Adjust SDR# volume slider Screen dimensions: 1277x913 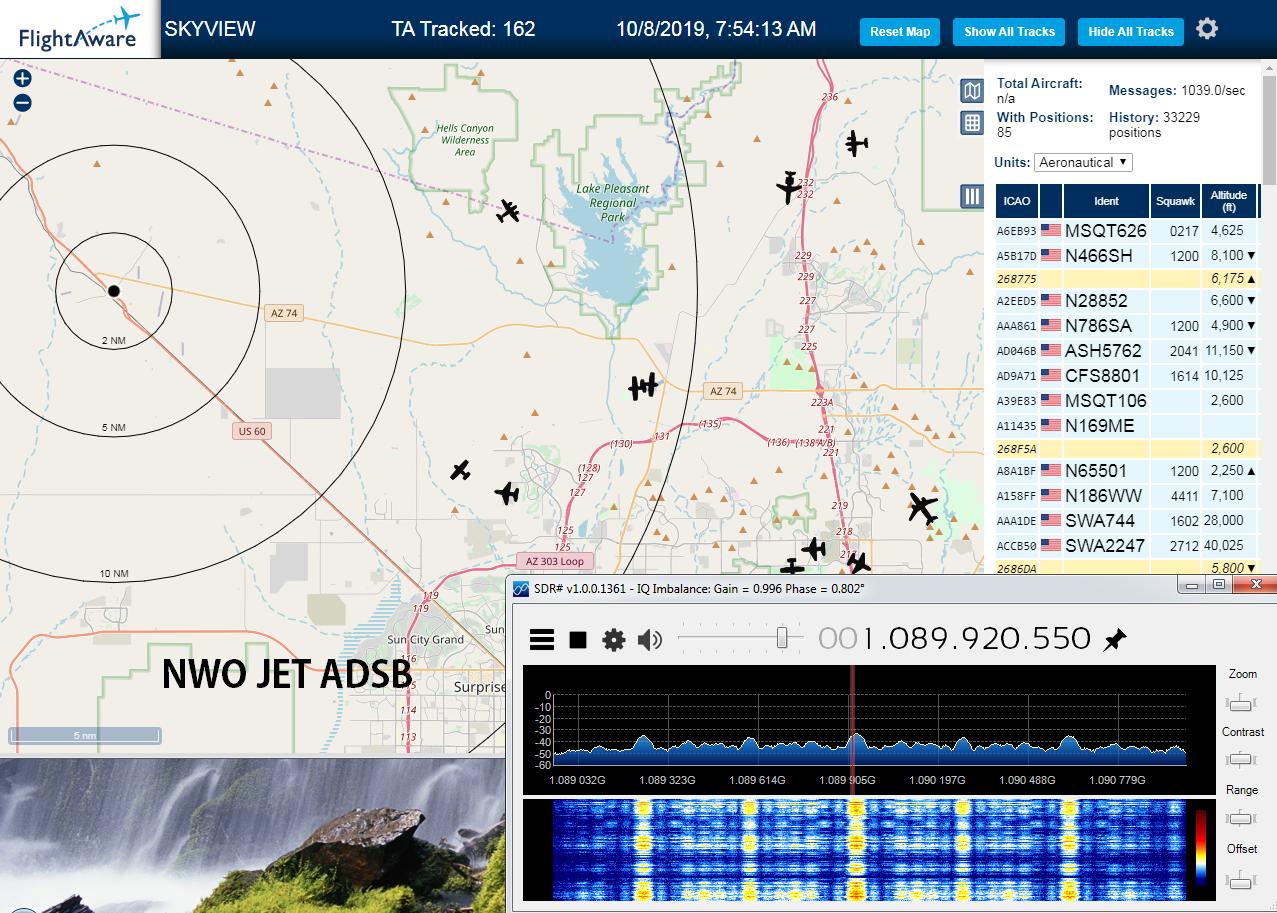click(x=783, y=637)
